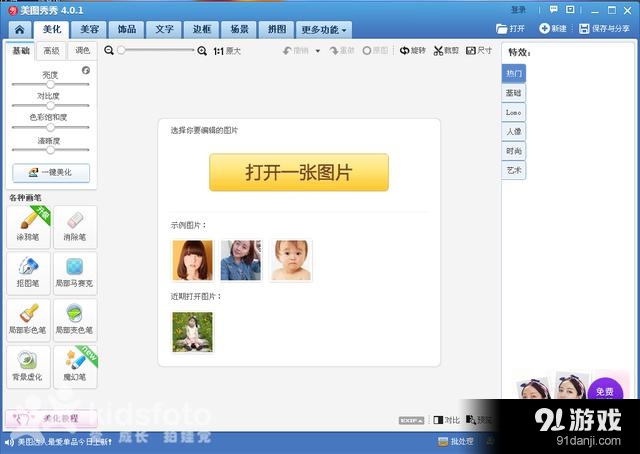Click the purple 免费 promo badge

point(605,389)
